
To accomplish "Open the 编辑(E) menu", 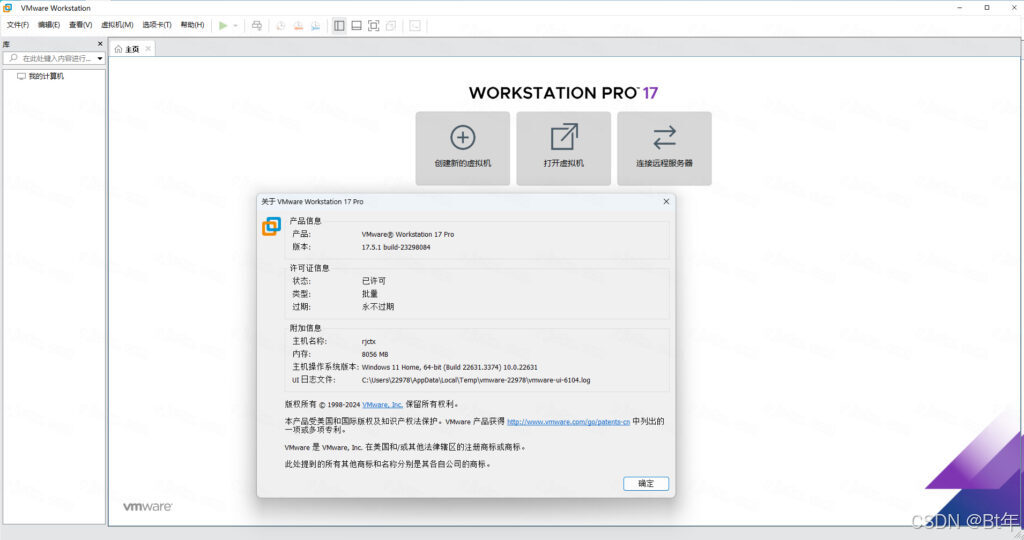I will 49,25.
